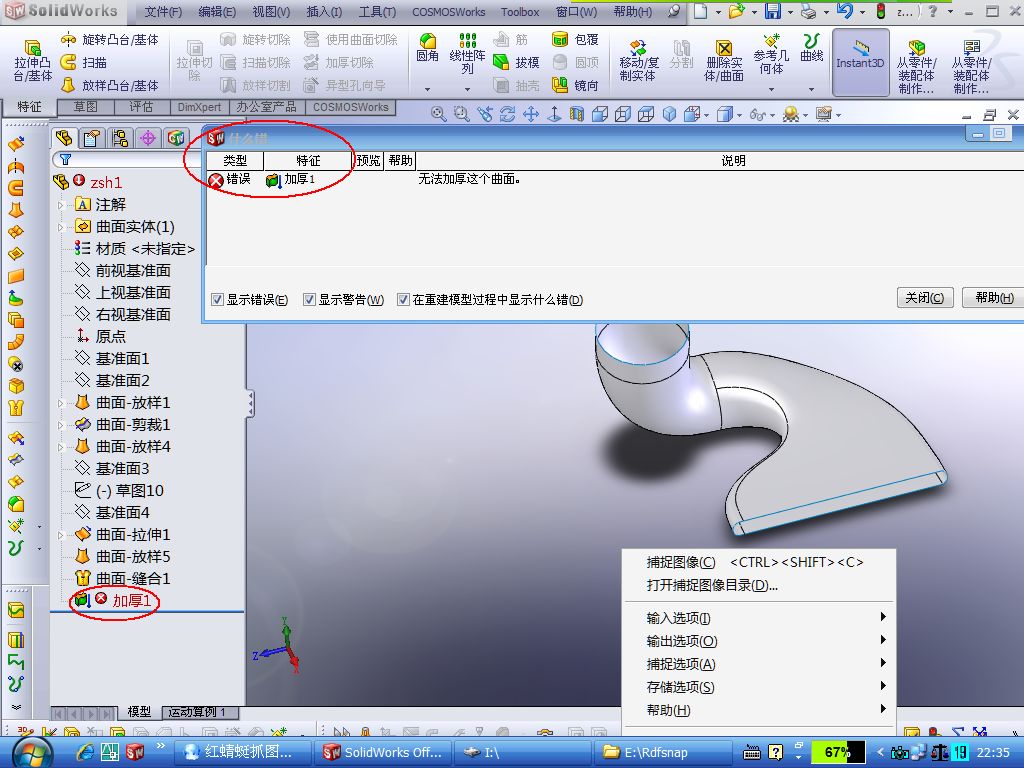The width and height of the screenshot is (1024, 768).
Task: Expand the 注解 tree node
Action: coord(61,205)
